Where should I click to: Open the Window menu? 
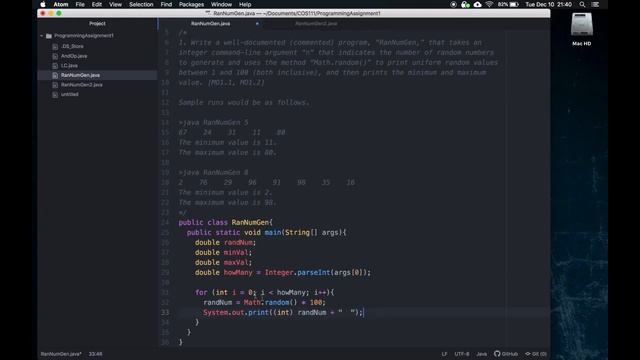[x=221, y=4]
